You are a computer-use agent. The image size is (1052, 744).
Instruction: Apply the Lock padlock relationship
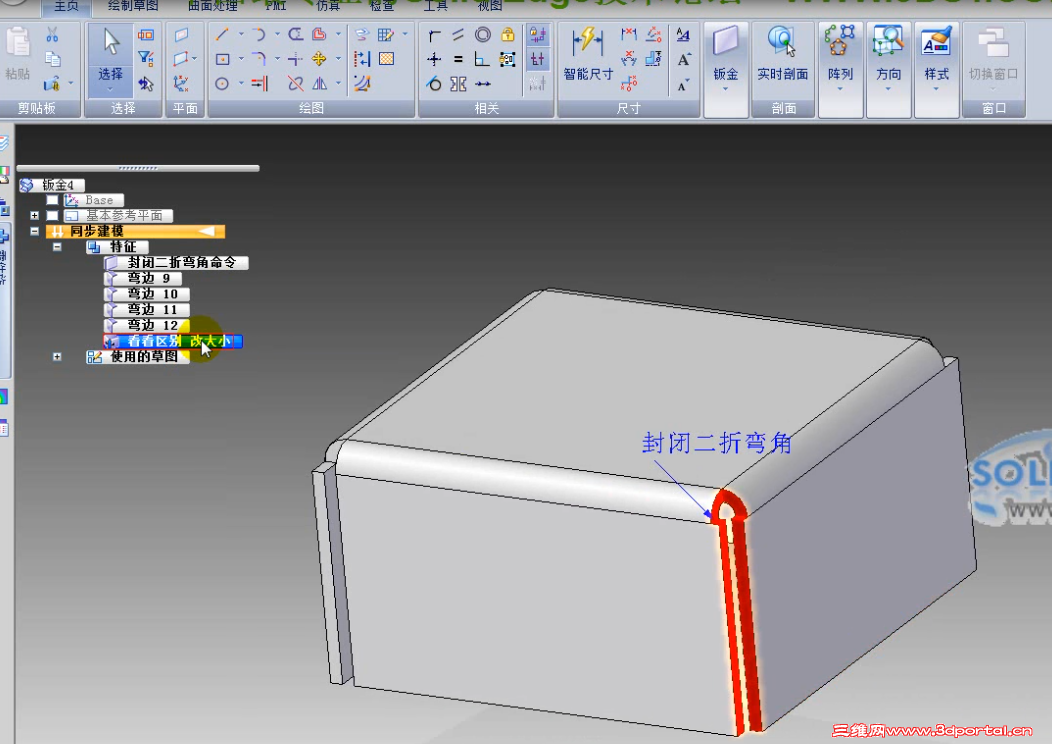(507, 34)
